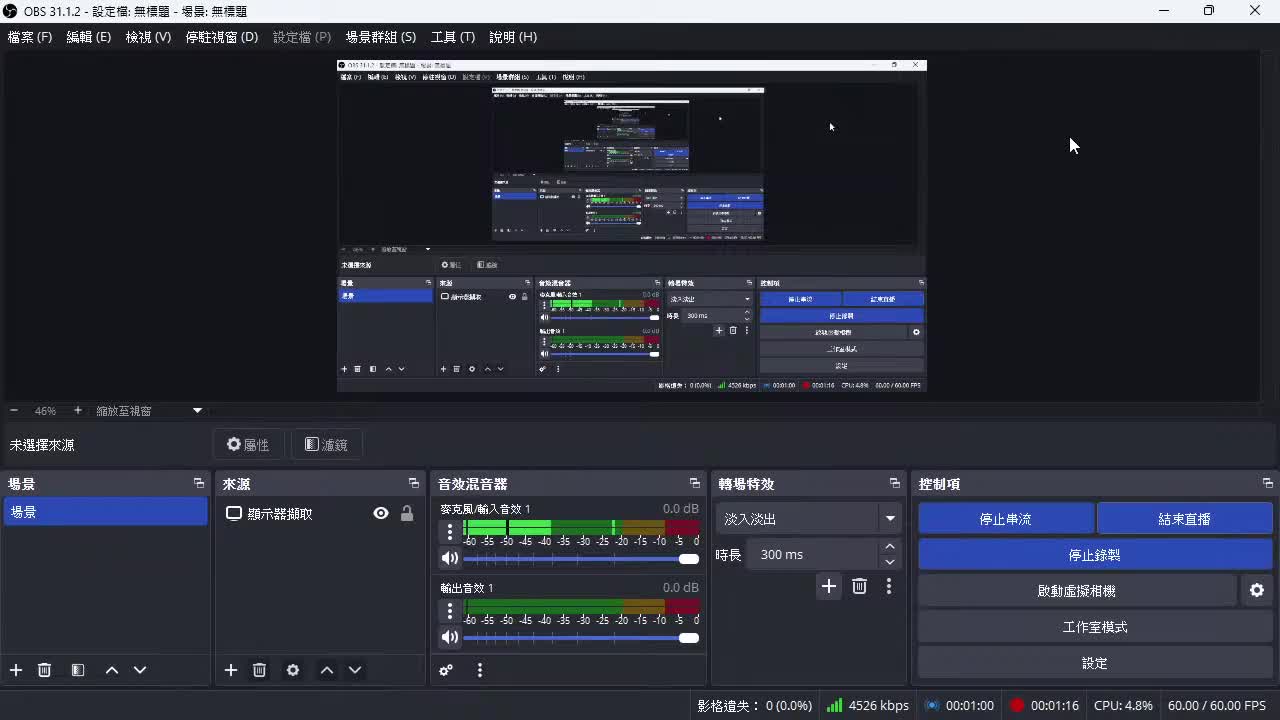Move scene down arrow in the 場景 panel
The image size is (1280, 720).
point(140,670)
